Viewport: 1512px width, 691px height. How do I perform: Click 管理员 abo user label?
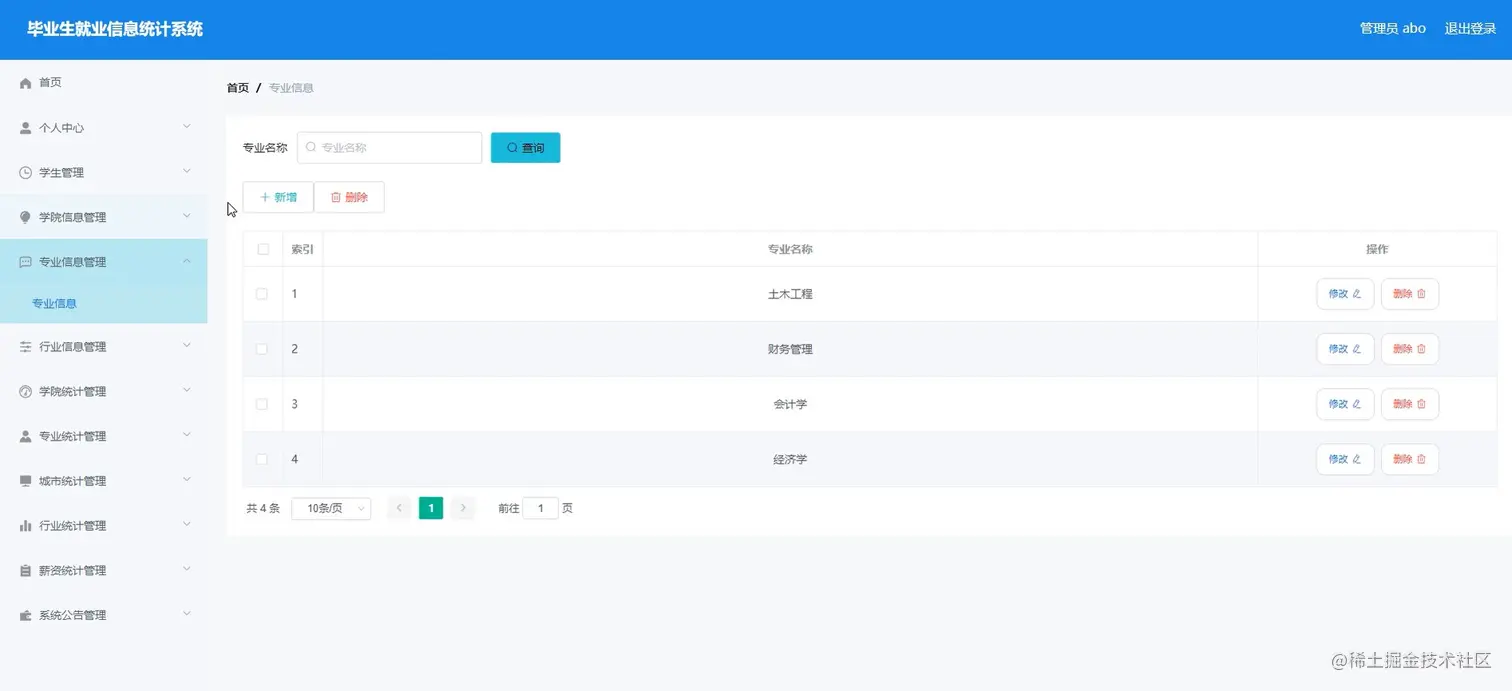click(x=1393, y=28)
